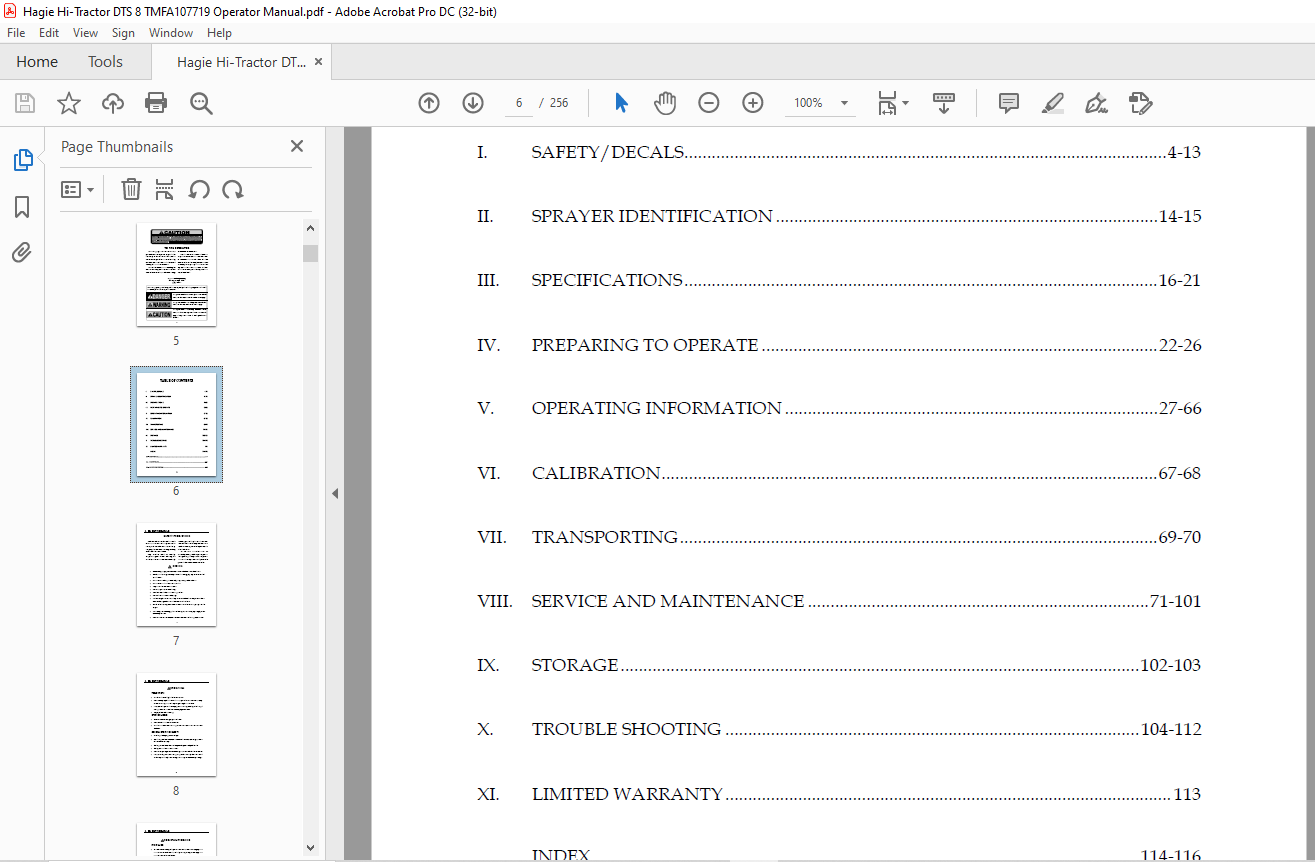Rotate page clockwise
This screenshot has width=1315, height=862.
pos(233,189)
